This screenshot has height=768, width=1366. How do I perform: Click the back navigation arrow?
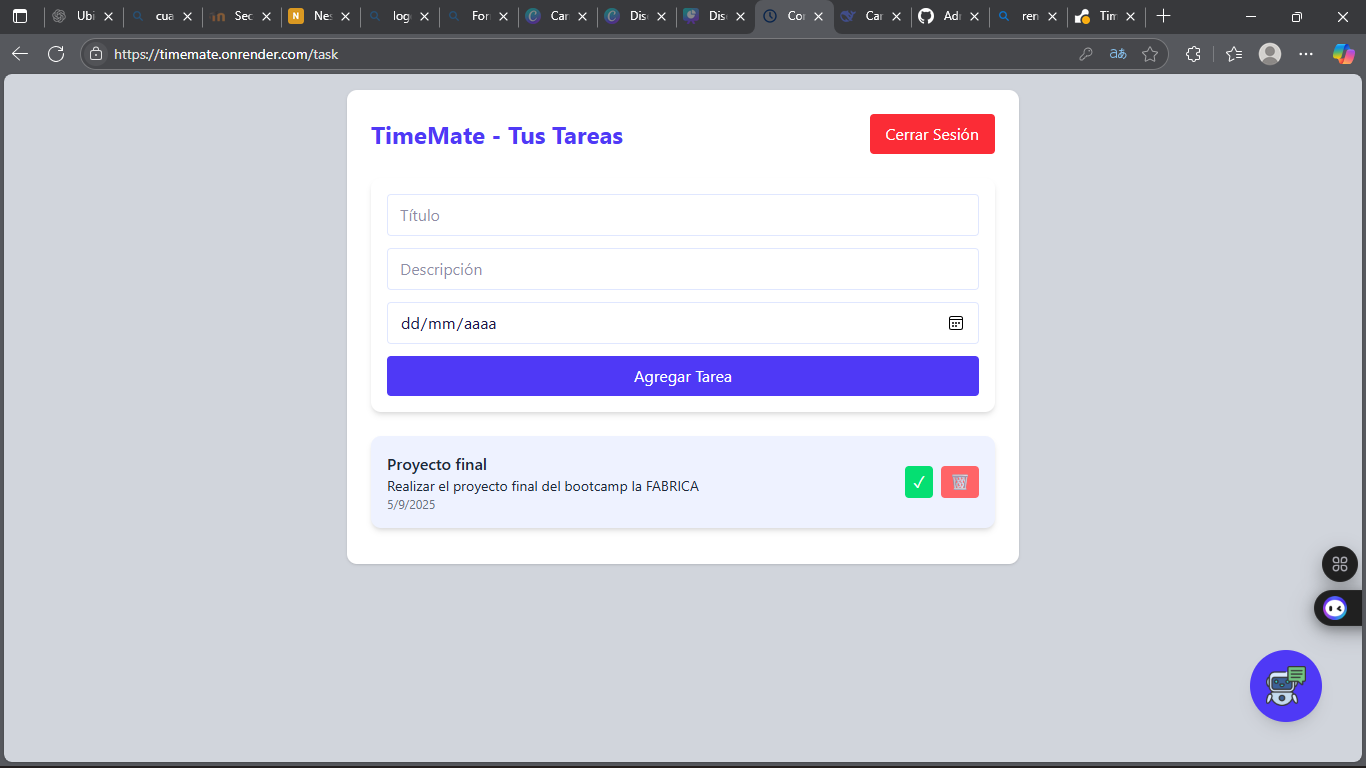point(20,54)
